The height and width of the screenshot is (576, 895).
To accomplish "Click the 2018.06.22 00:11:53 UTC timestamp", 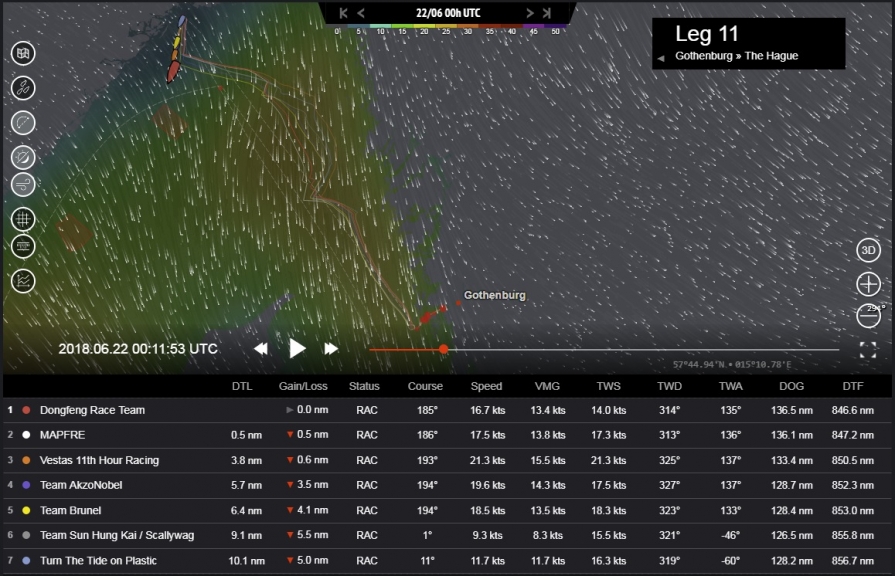I will 138,349.
